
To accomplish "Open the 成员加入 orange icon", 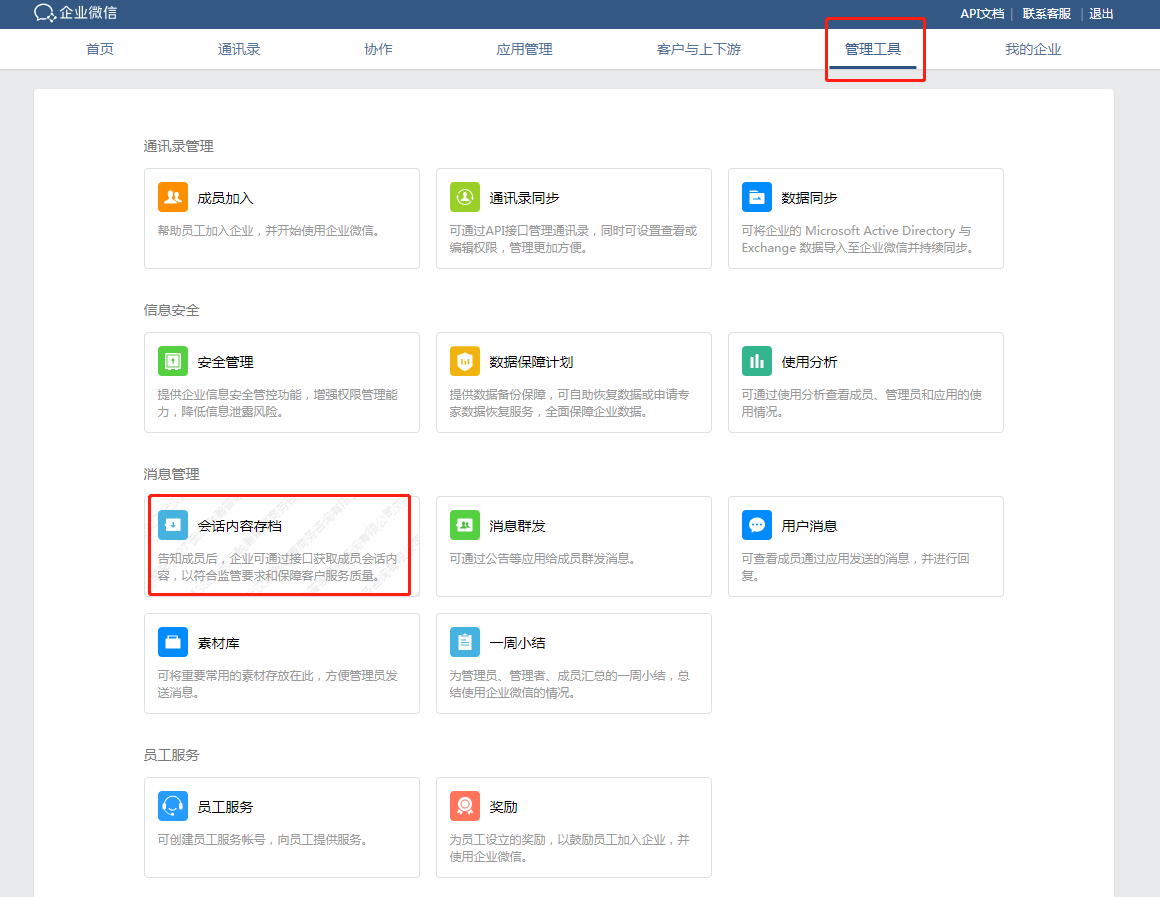I will pos(172,197).
